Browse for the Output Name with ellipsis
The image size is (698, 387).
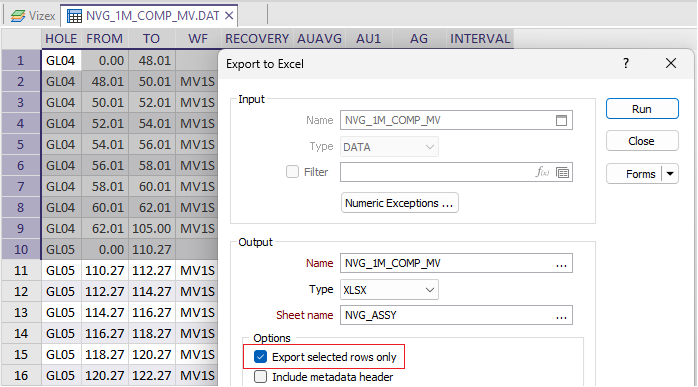point(561,264)
